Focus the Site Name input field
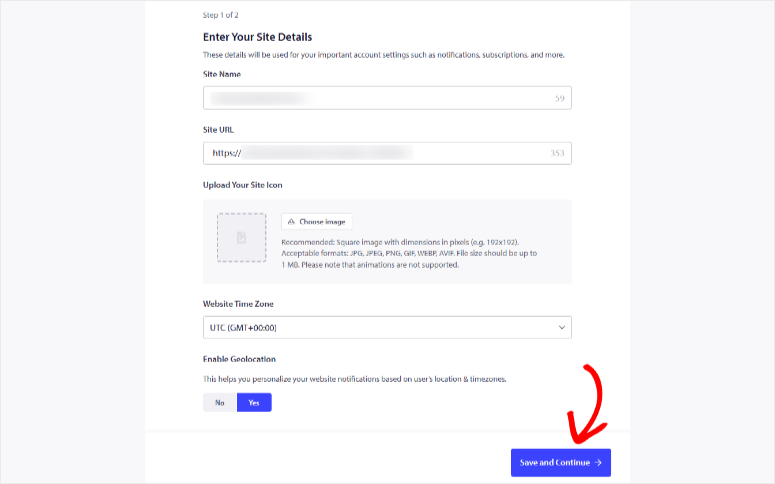 click(387, 98)
